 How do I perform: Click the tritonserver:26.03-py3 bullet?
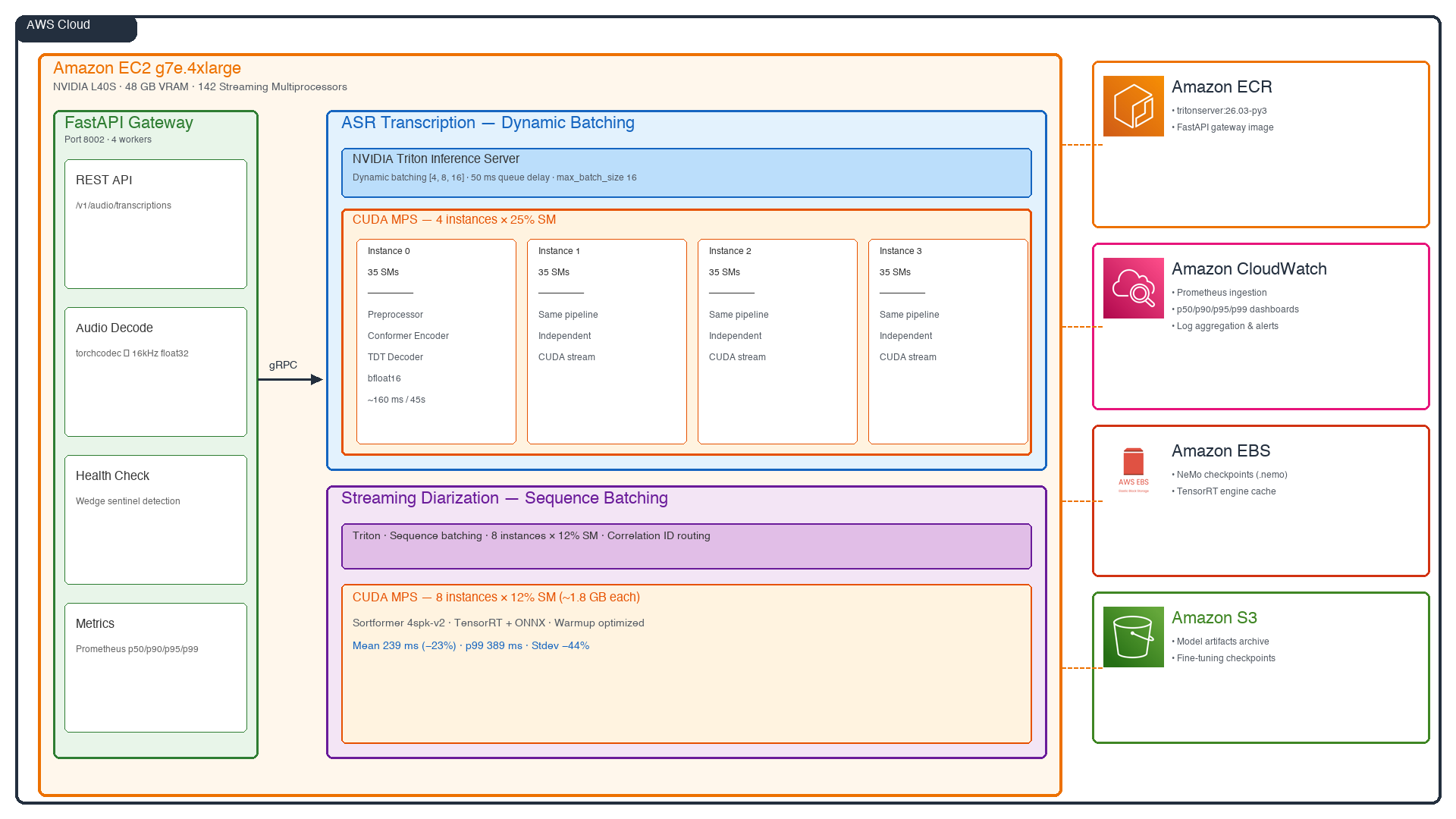1219,111
